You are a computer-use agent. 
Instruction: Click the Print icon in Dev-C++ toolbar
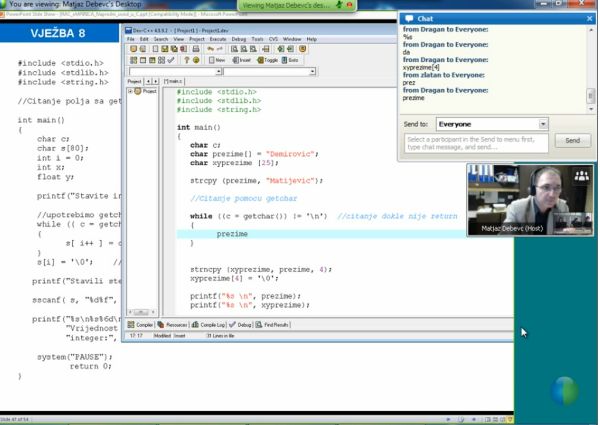click(x=196, y=49)
